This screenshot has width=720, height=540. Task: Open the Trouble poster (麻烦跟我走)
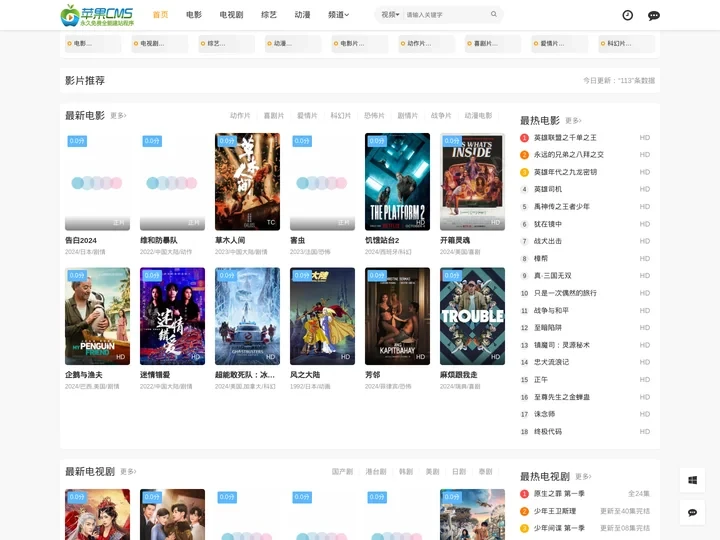coord(472,316)
